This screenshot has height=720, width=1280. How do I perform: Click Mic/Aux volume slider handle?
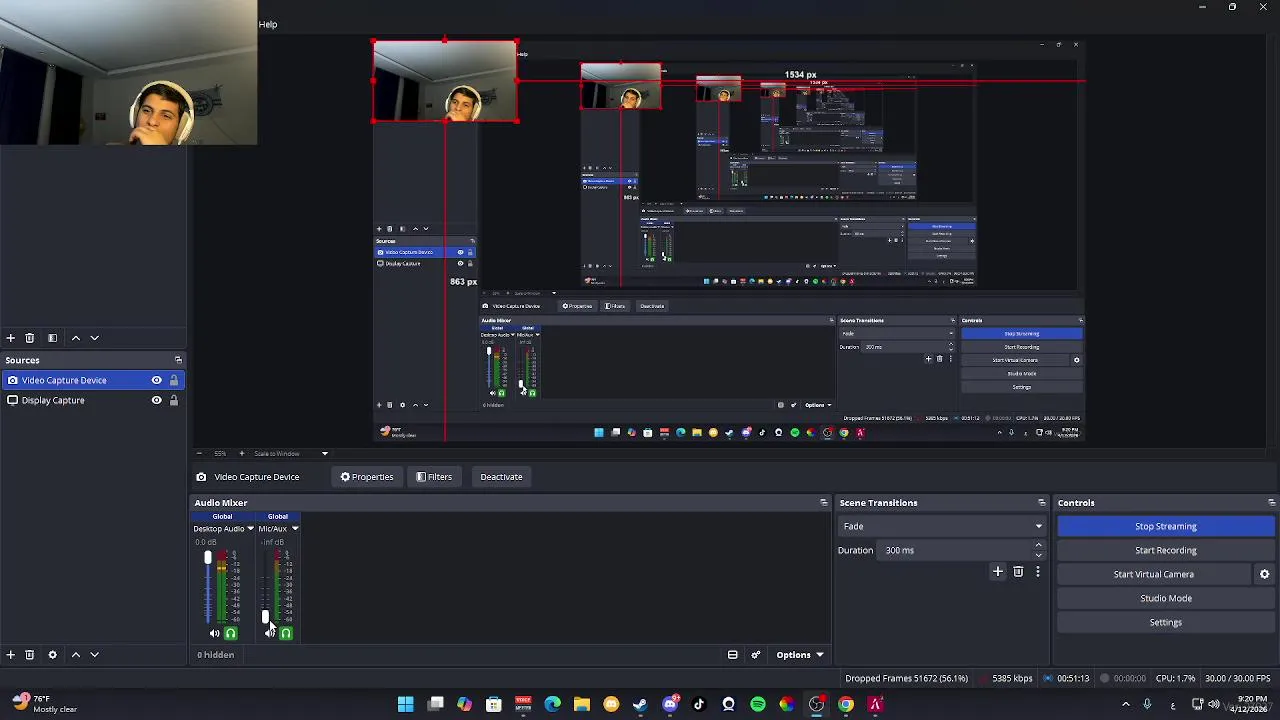click(x=265, y=618)
